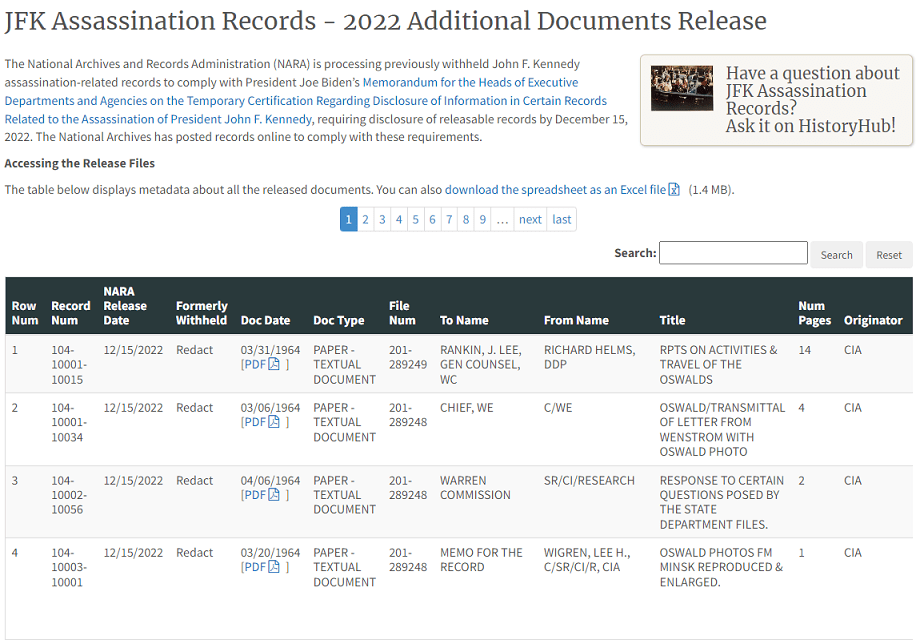This screenshot has height=640, width=920.
Task: Go to page 2 of results
Action: point(366,220)
